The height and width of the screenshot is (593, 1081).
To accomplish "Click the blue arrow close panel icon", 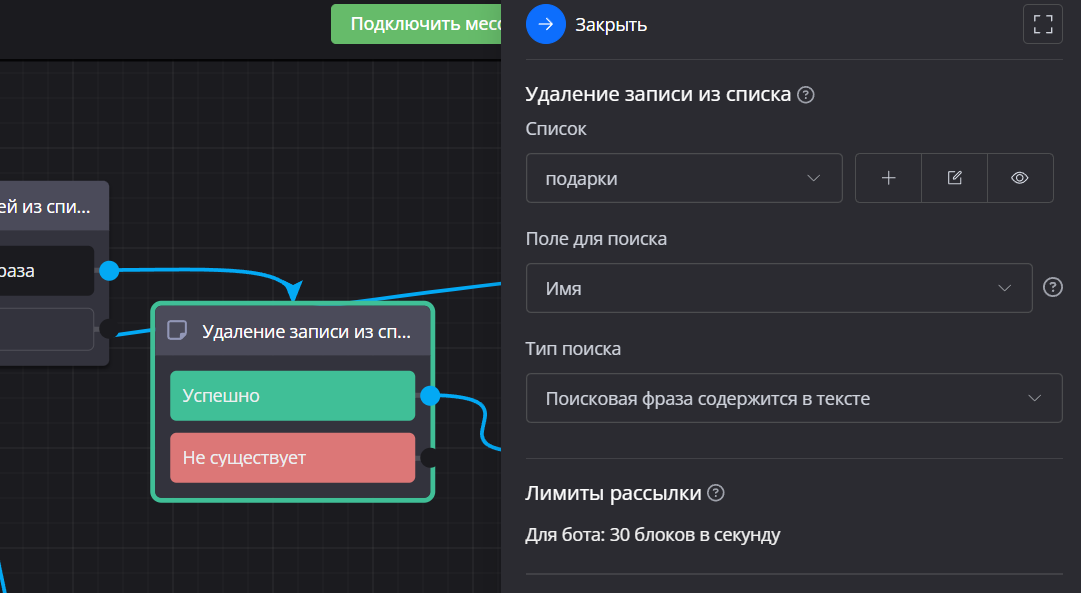I will tap(545, 24).
